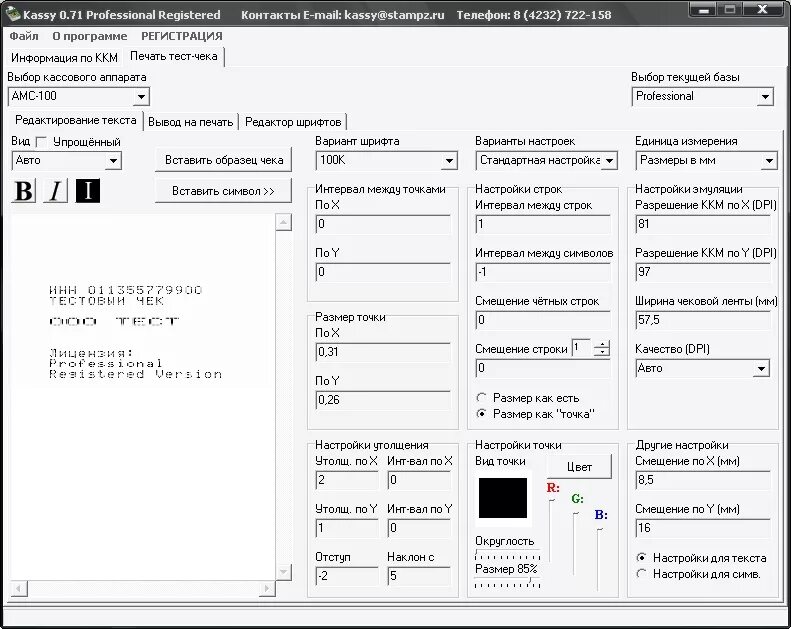Click the Смещение по Y (мм) field 16
Image resolution: width=791 pixels, height=629 pixels.
703,528
